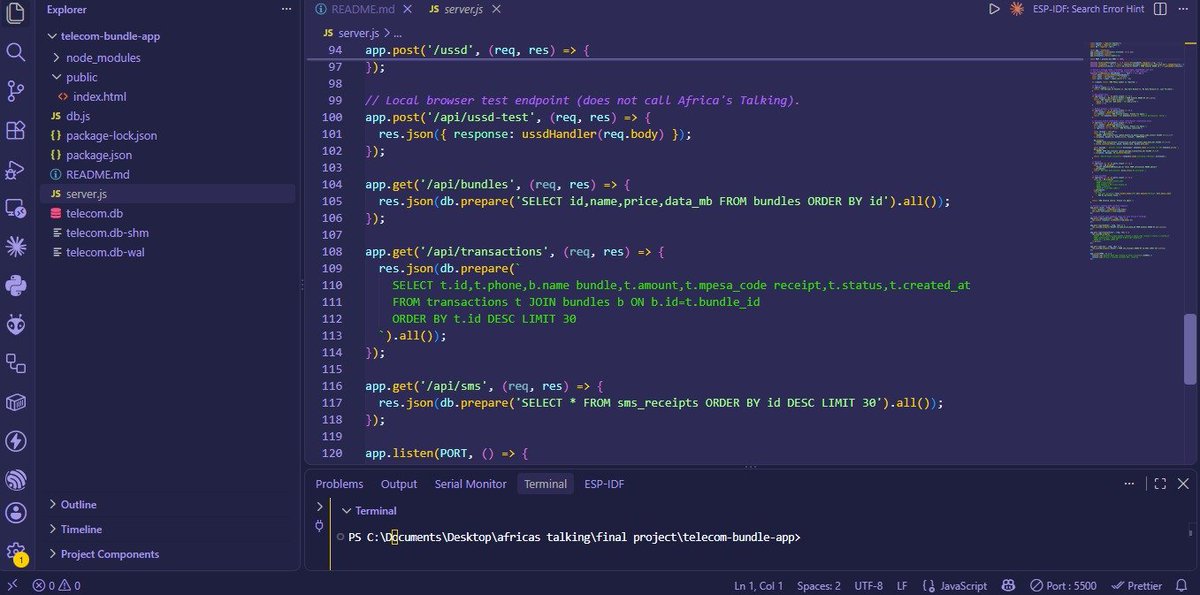Open the Remote Explorer view
The width and height of the screenshot is (1200, 595).
coord(15,208)
